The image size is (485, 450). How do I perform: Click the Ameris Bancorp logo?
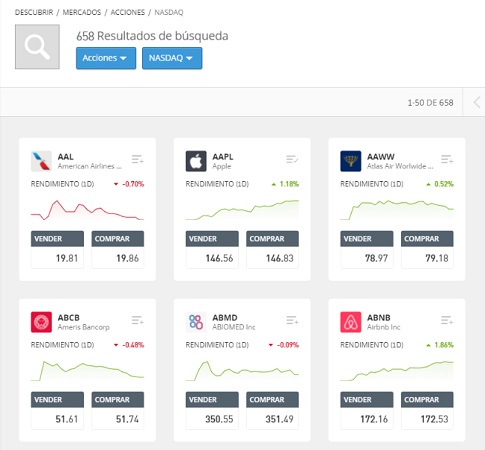[x=41, y=322]
